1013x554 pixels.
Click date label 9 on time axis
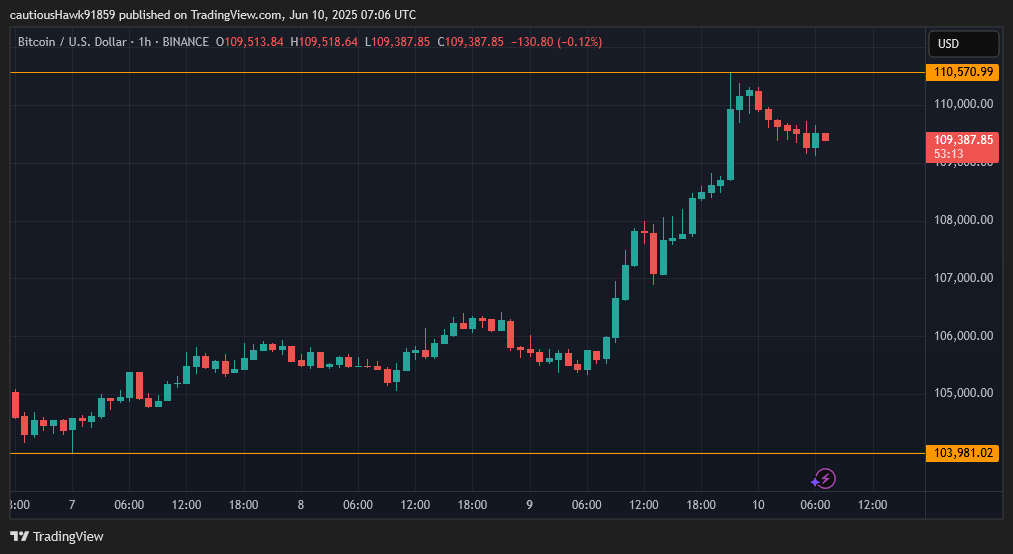pos(528,505)
